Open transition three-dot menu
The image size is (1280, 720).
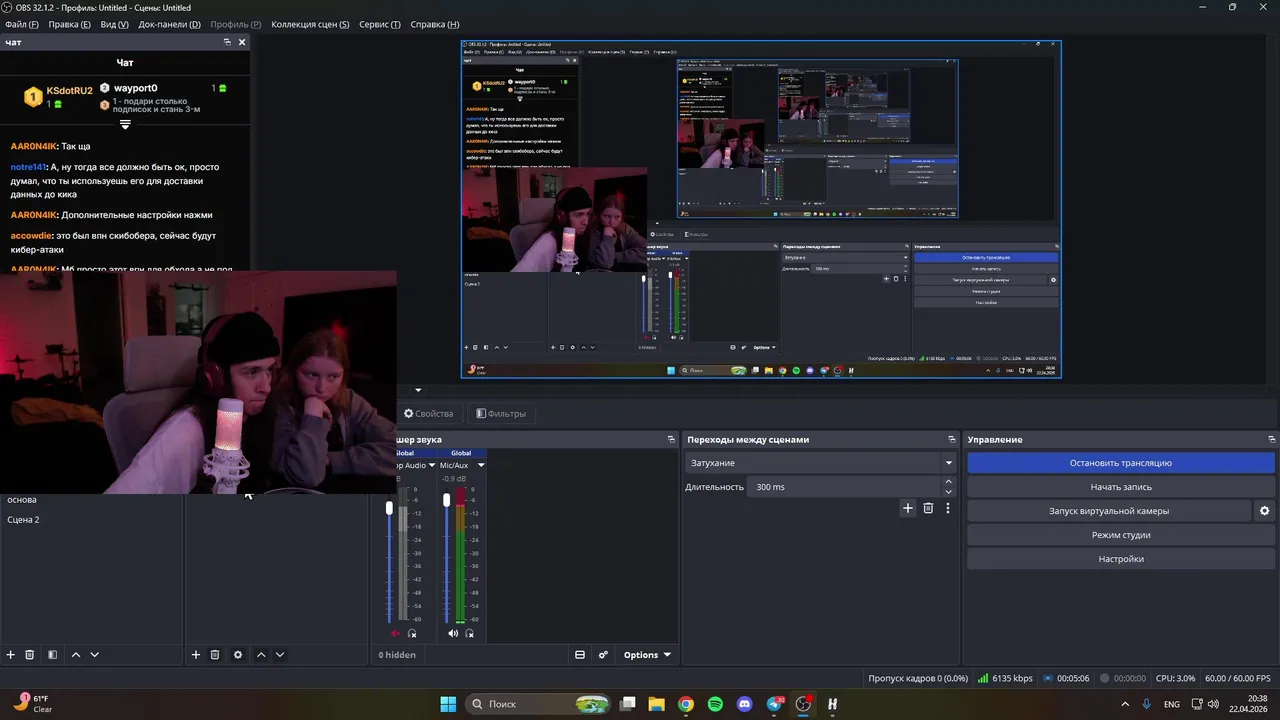948,508
